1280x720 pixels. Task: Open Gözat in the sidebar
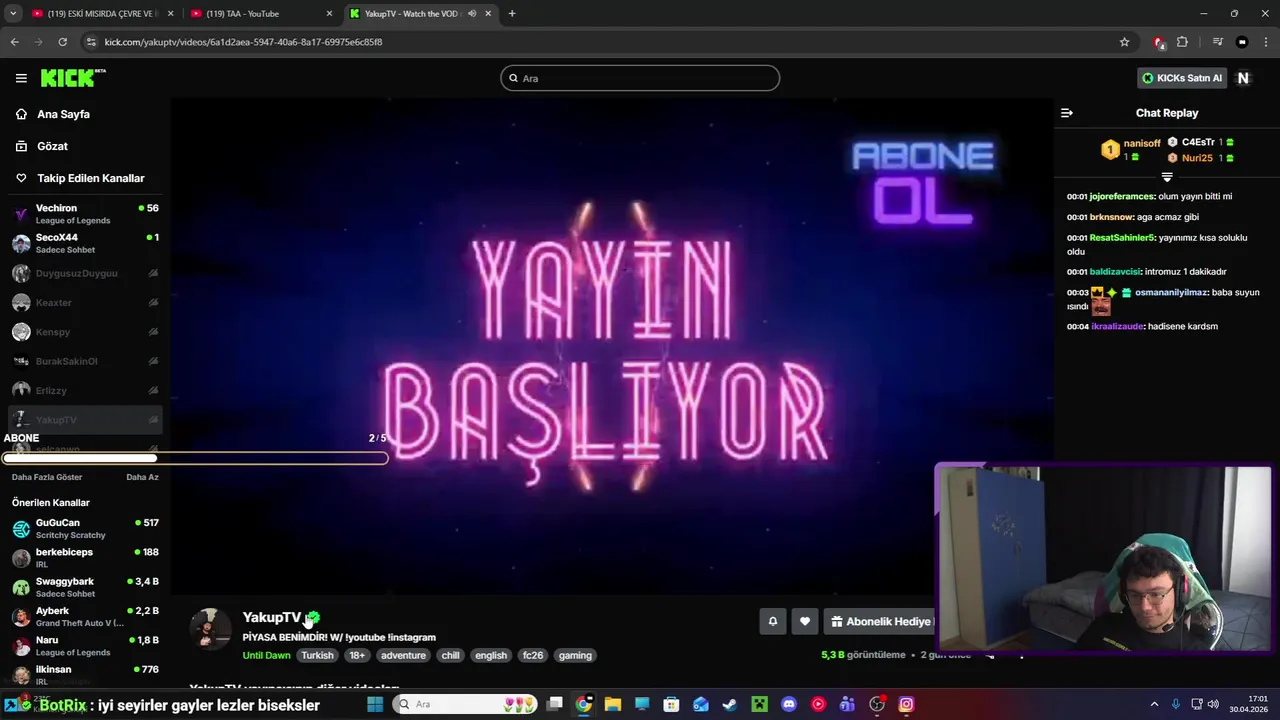[x=52, y=146]
